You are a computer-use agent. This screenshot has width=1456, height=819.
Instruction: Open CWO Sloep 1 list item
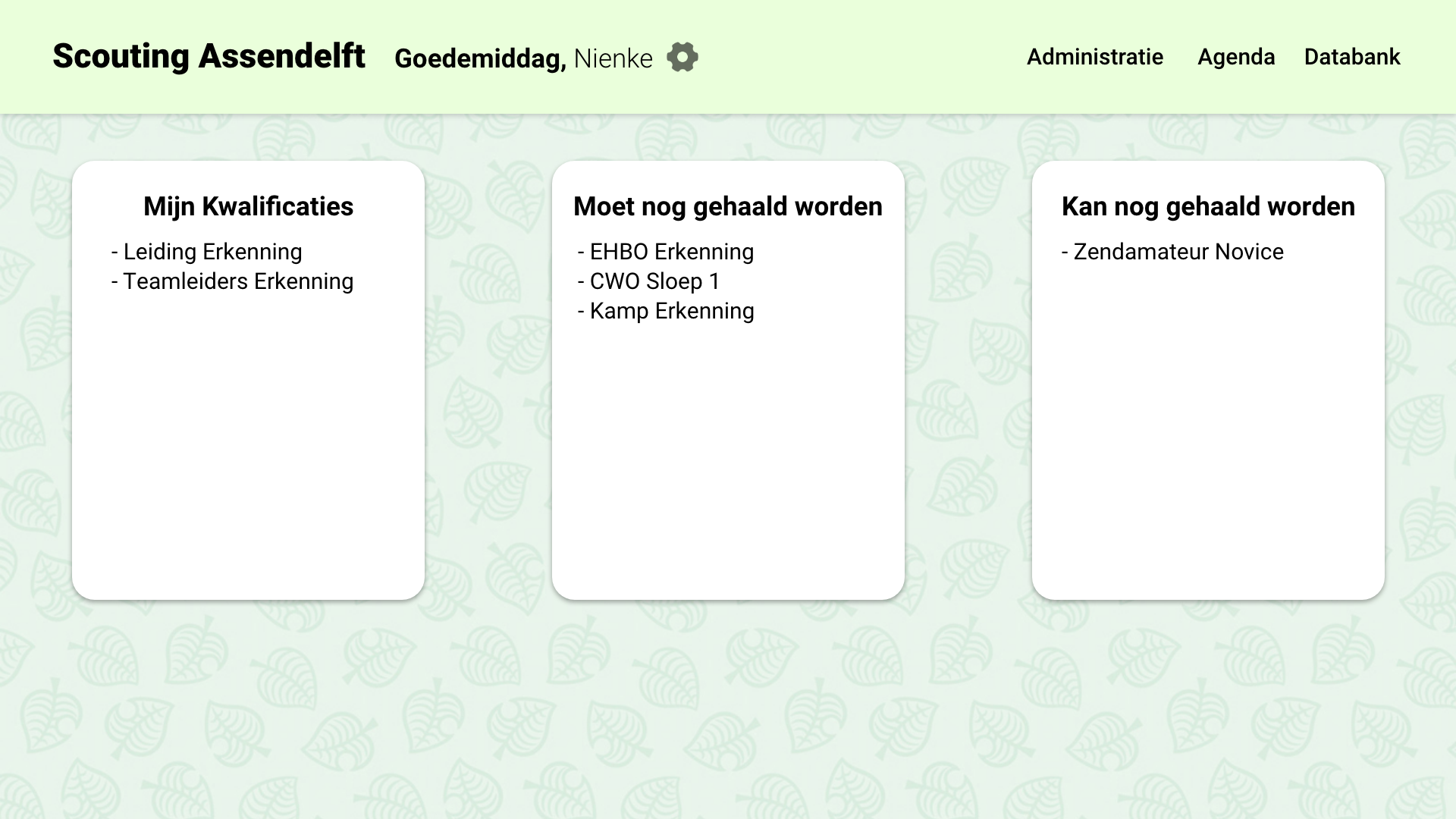pos(654,281)
